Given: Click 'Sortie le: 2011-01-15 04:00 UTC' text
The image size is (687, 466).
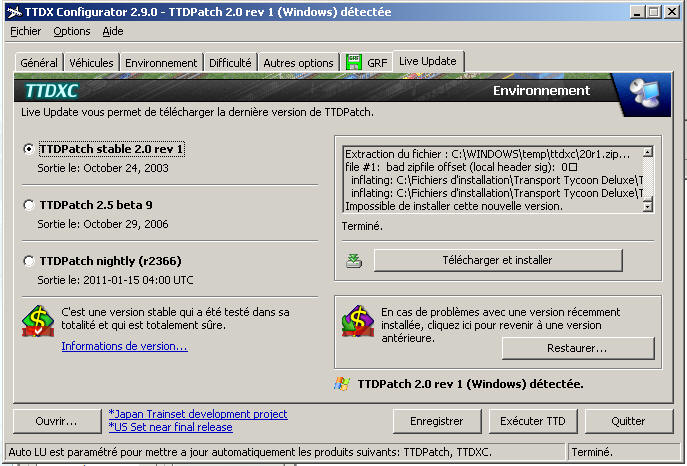Looking at the screenshot, I should pos(115,280).
